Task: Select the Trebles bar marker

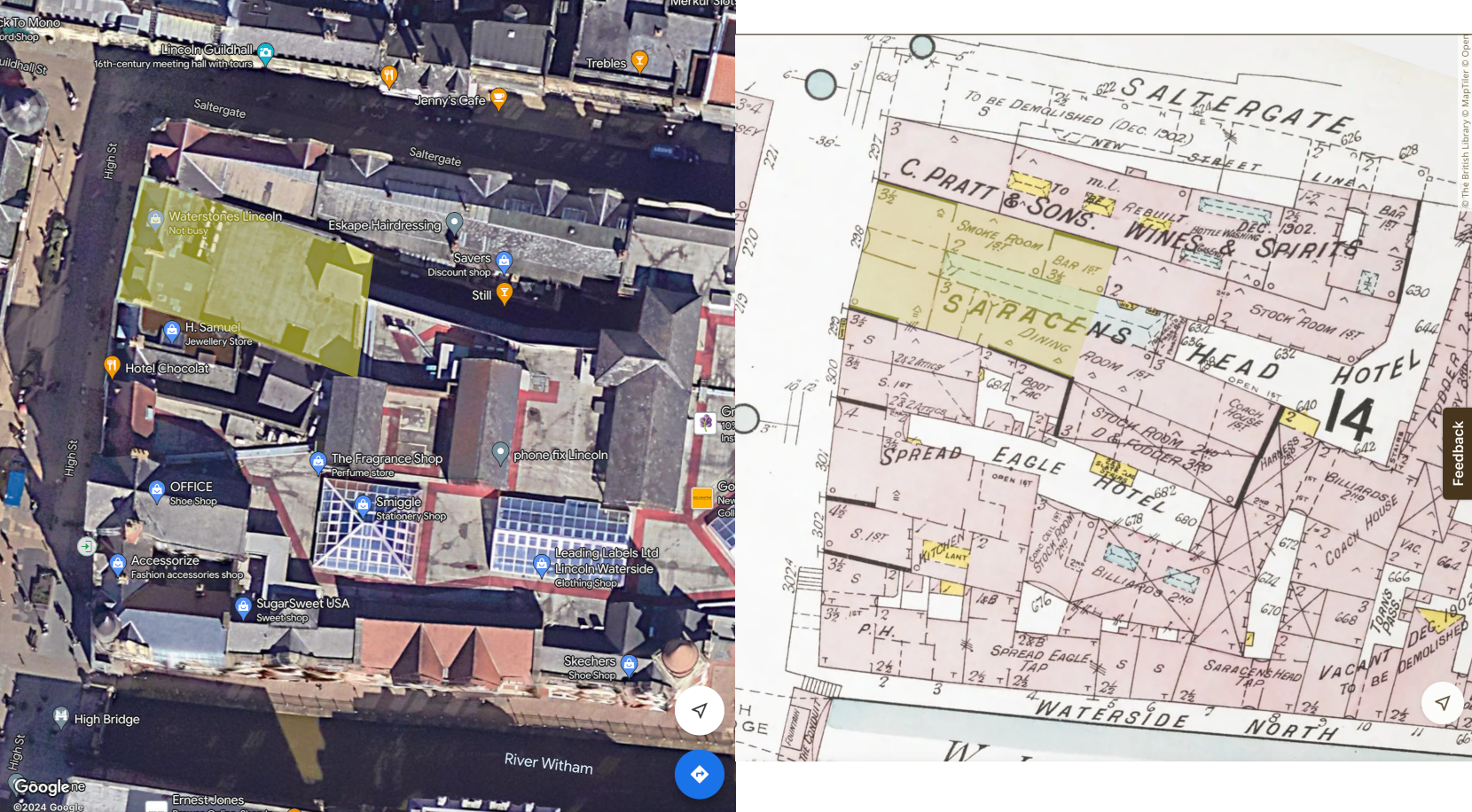Action: tap(638, 62)
